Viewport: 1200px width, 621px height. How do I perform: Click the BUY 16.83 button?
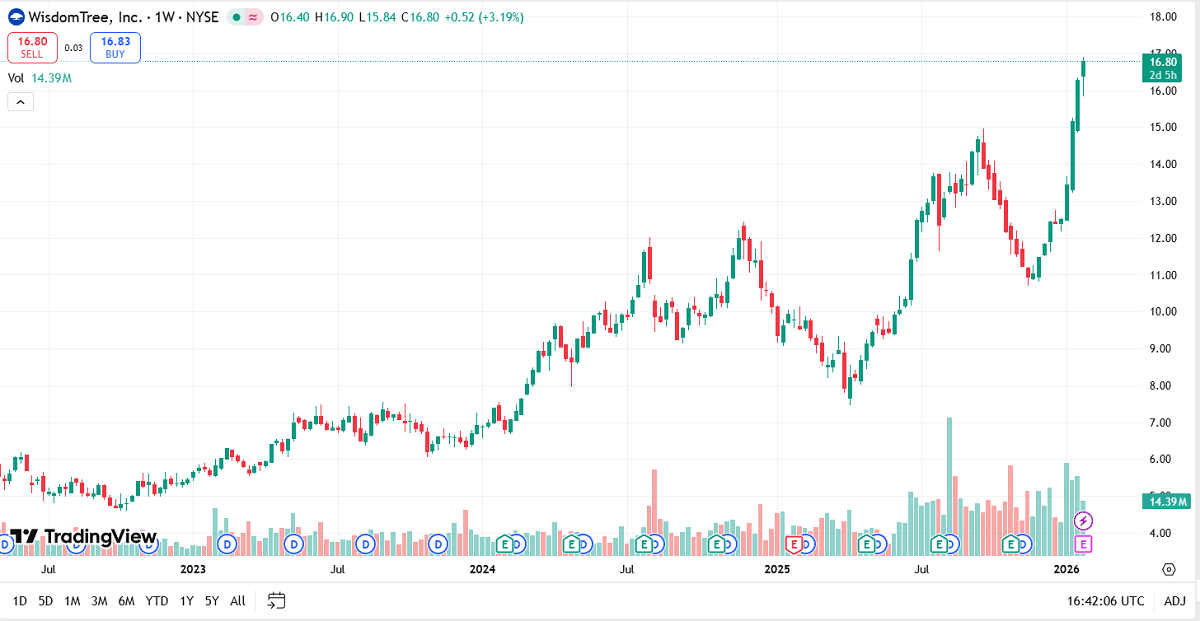point(114,47)
